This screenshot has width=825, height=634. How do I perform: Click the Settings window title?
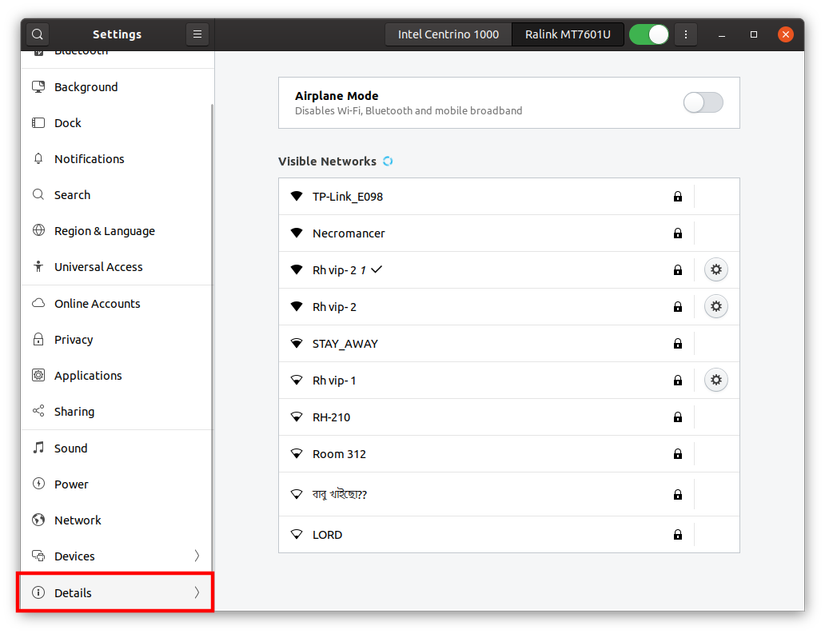coord(117,34)
